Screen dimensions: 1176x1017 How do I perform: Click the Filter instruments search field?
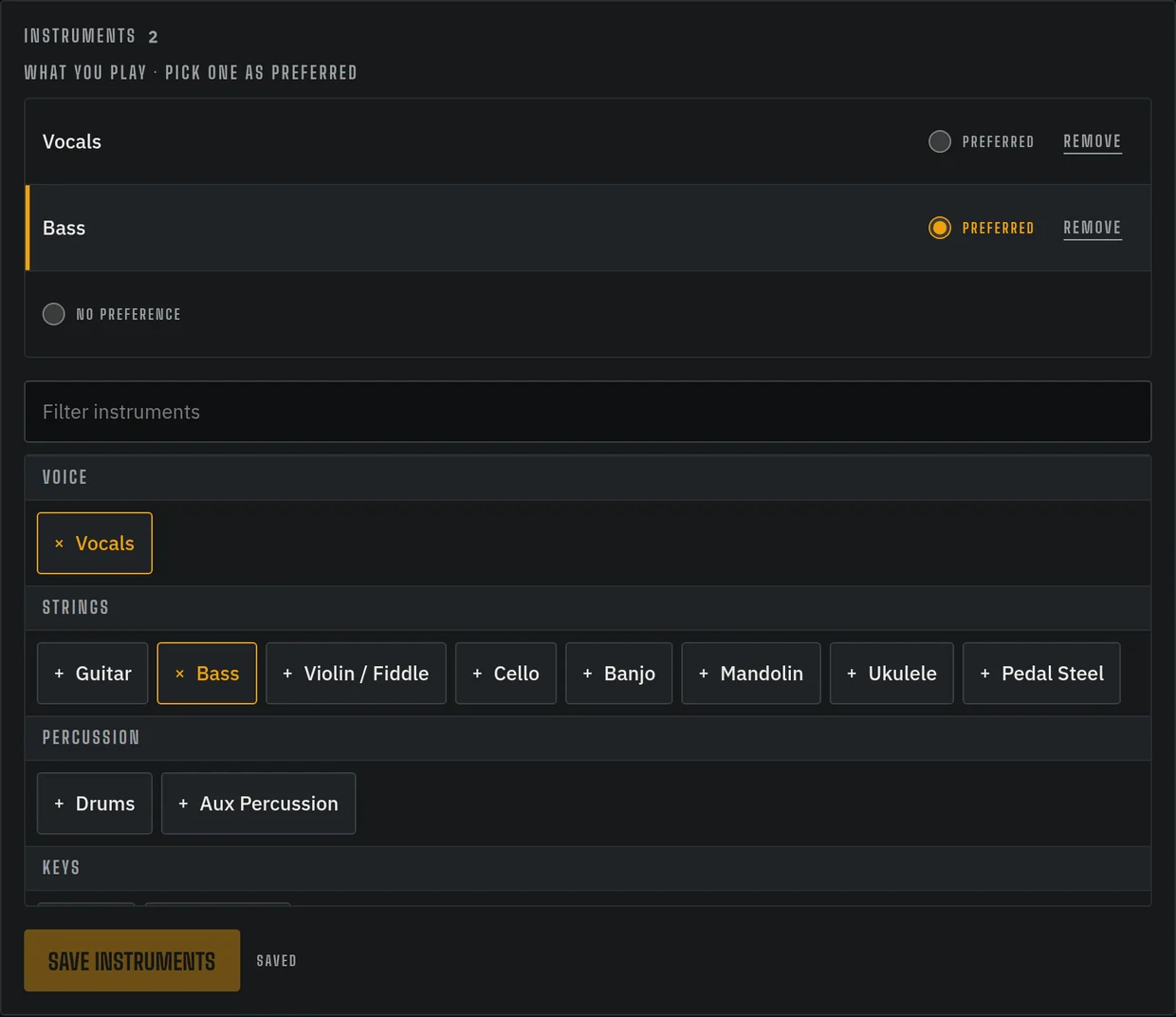point(588,412)
